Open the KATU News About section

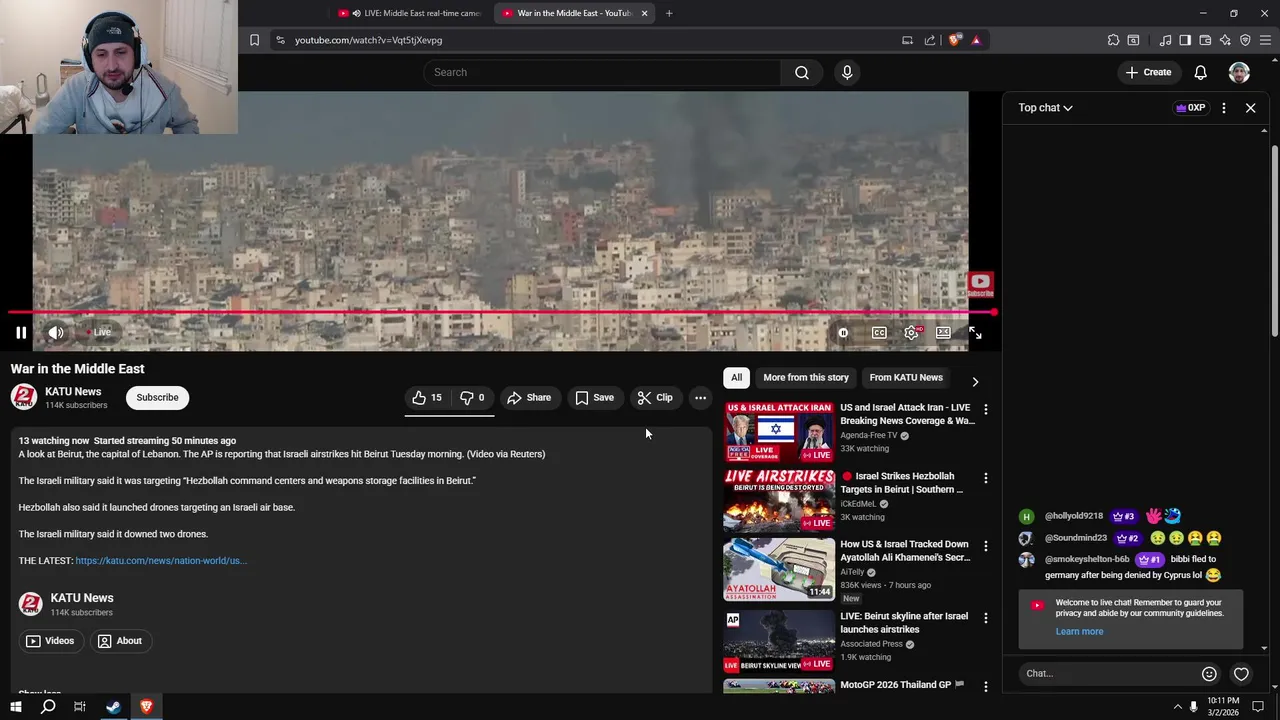tap(119, 641)
